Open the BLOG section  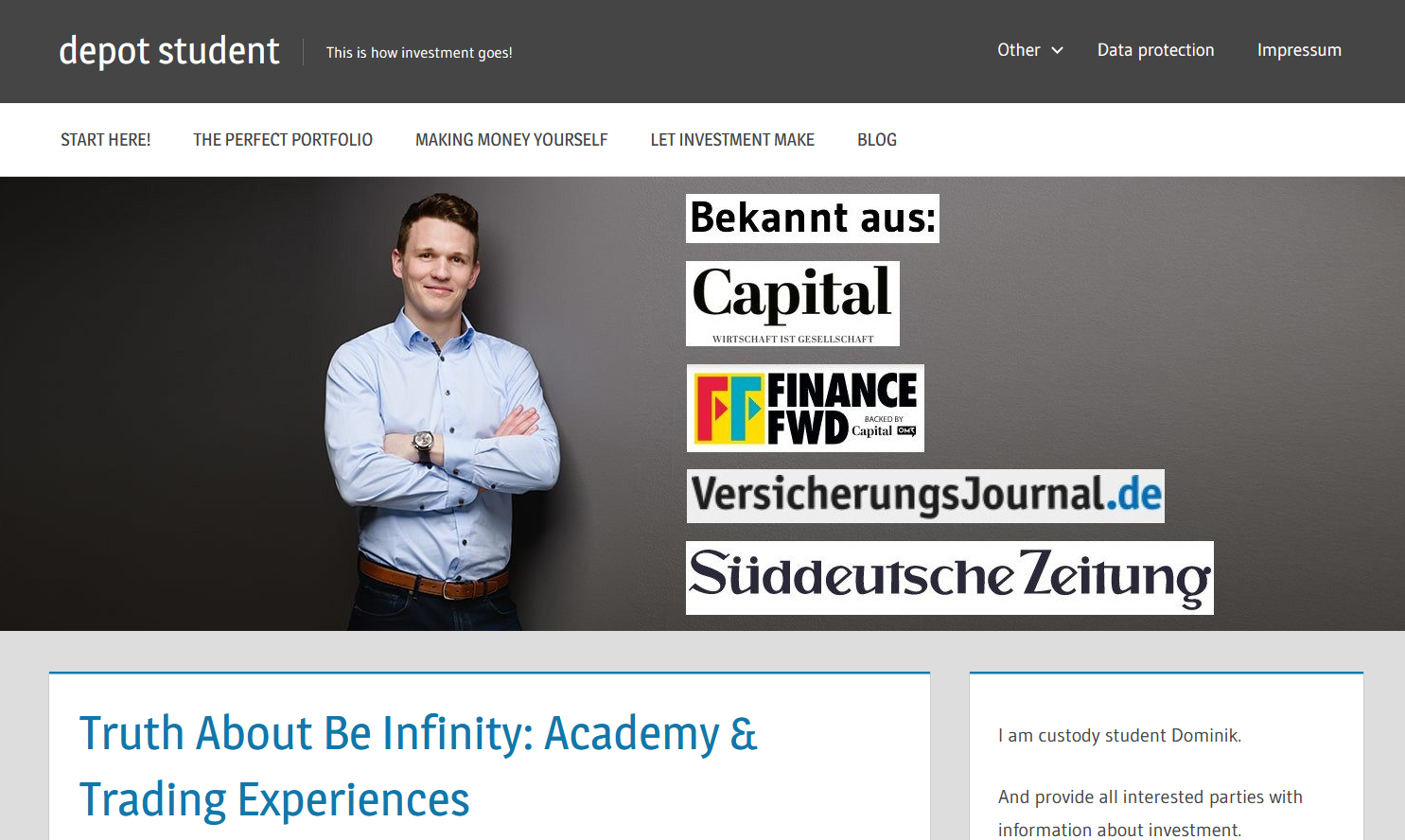point(877,140)
